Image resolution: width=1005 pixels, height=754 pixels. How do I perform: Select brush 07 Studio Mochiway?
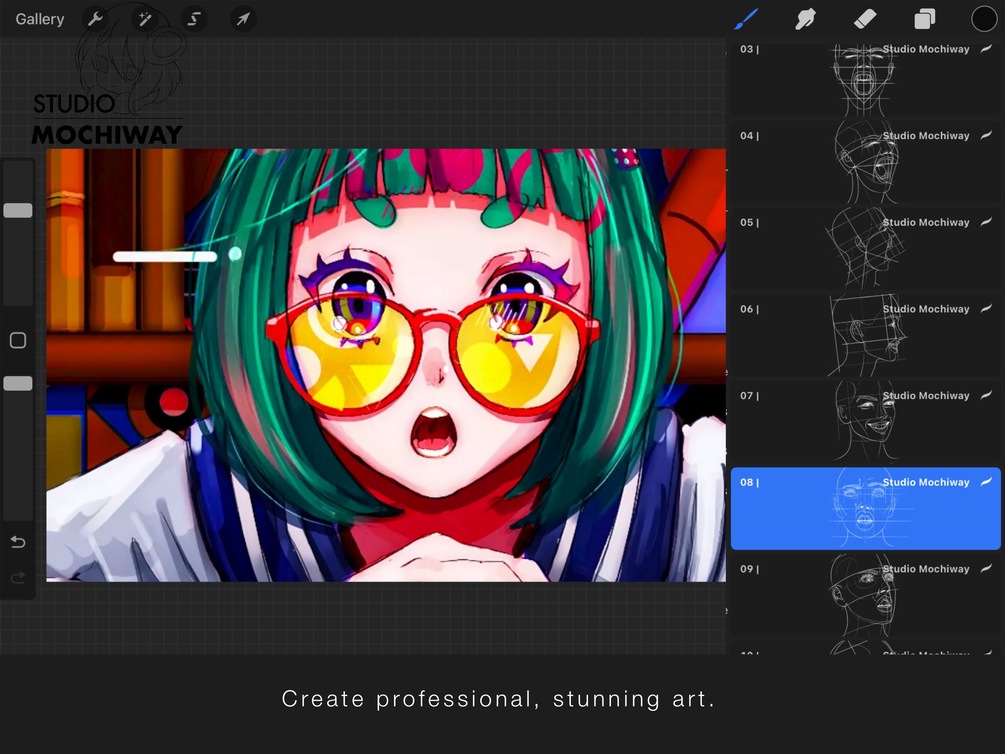point(865,421)
